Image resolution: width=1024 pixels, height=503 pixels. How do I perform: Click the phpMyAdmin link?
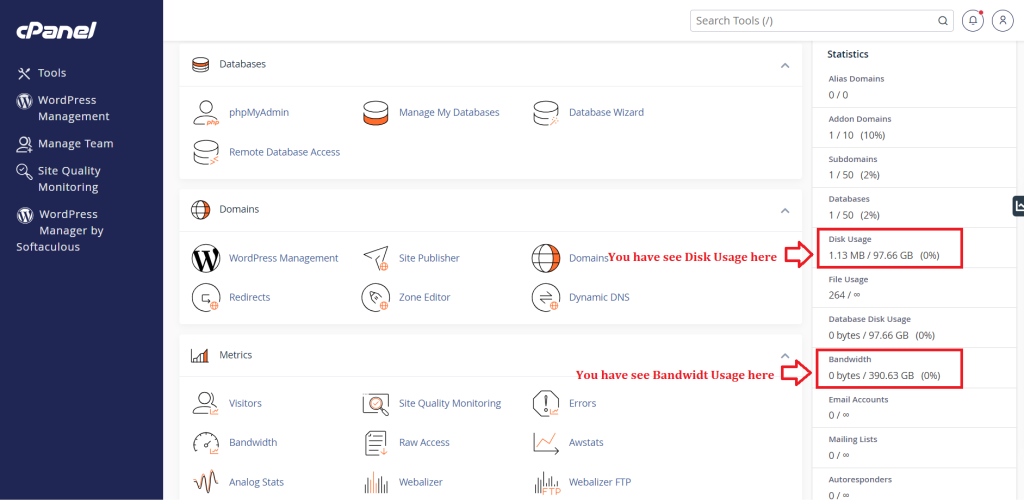[x=259, y=112]
